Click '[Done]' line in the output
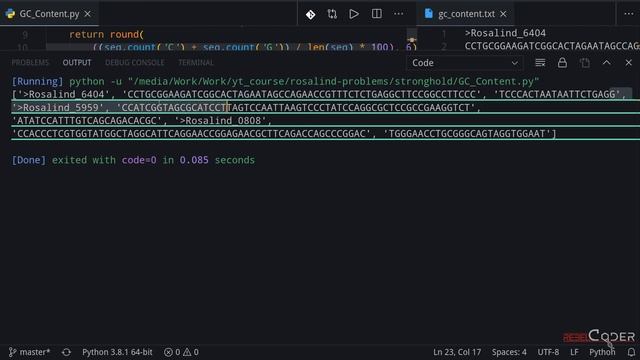The image size is (640, 360). point(133,160)
